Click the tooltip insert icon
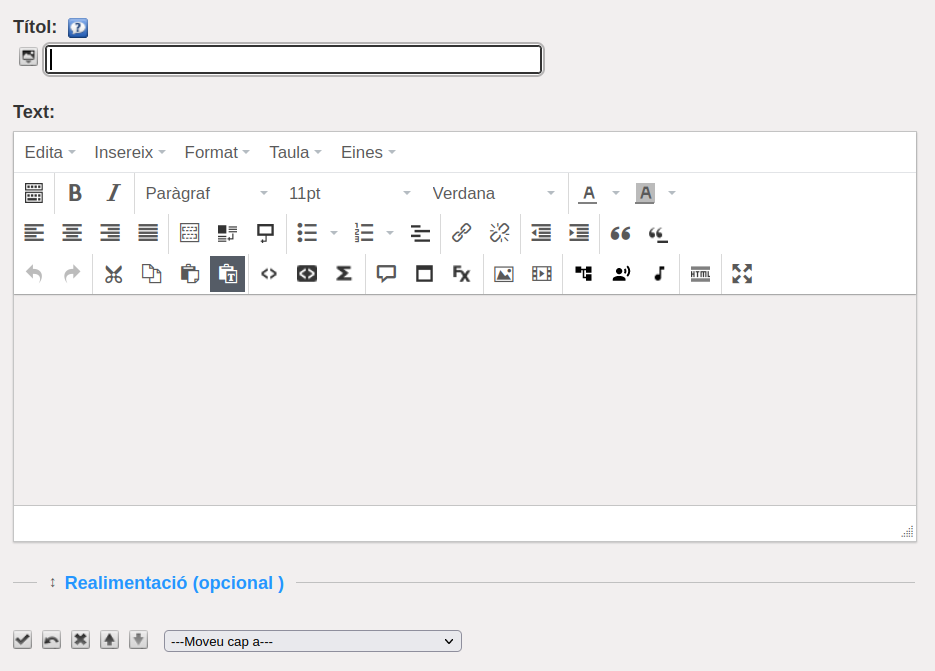This screenshot has width=935, height=671. [265, 233]
